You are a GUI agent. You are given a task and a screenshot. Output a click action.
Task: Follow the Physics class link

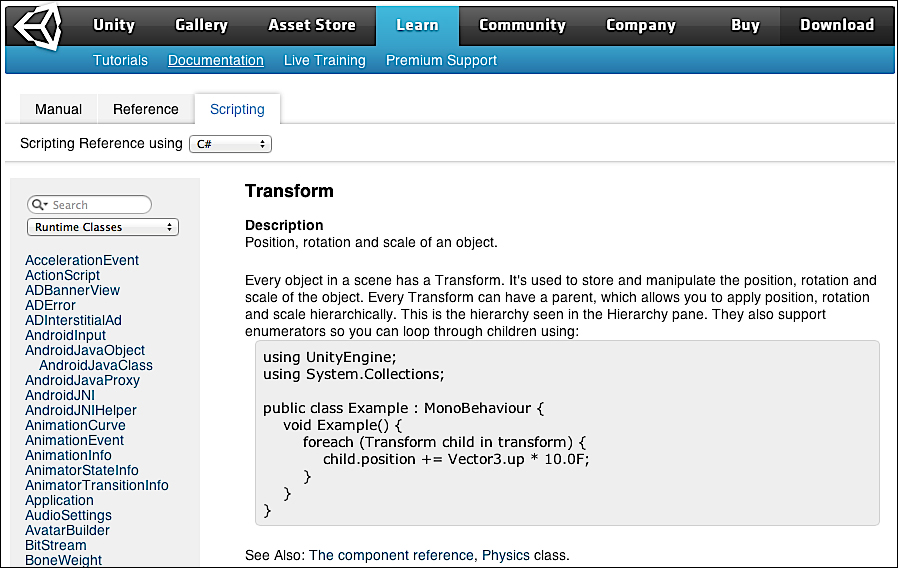[x=506, y=555]
